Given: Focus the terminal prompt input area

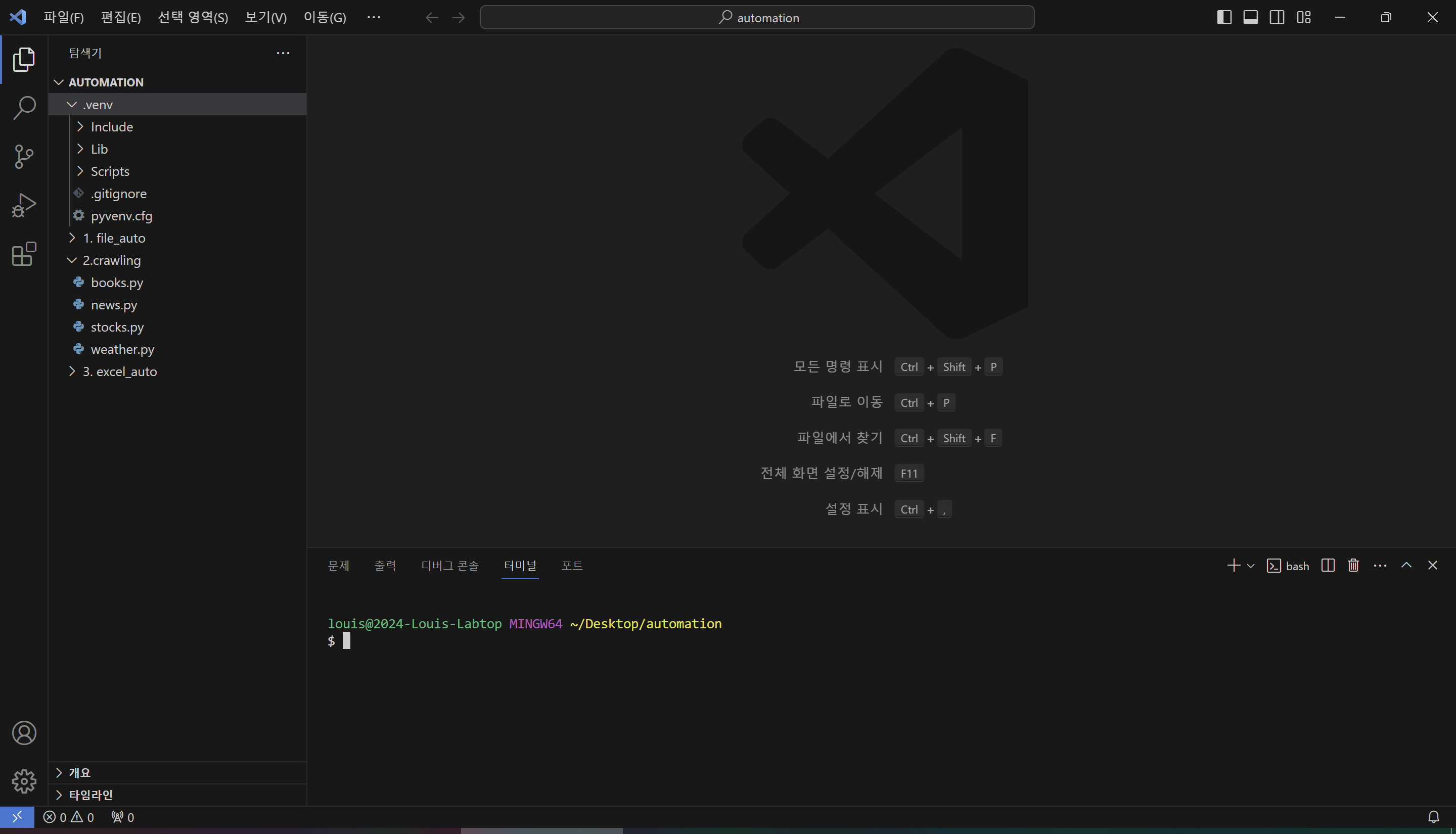Looking at the screenshot, I should tap(346, 641).
